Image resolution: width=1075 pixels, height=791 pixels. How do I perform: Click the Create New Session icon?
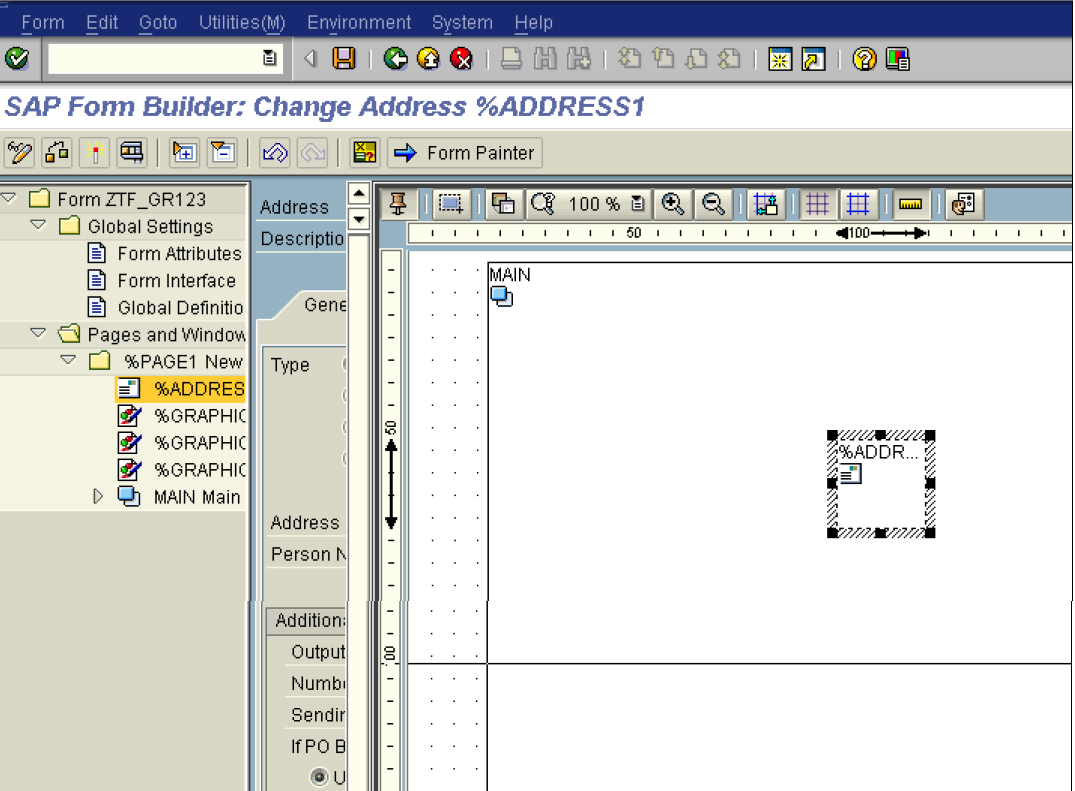tap(780, 59)
